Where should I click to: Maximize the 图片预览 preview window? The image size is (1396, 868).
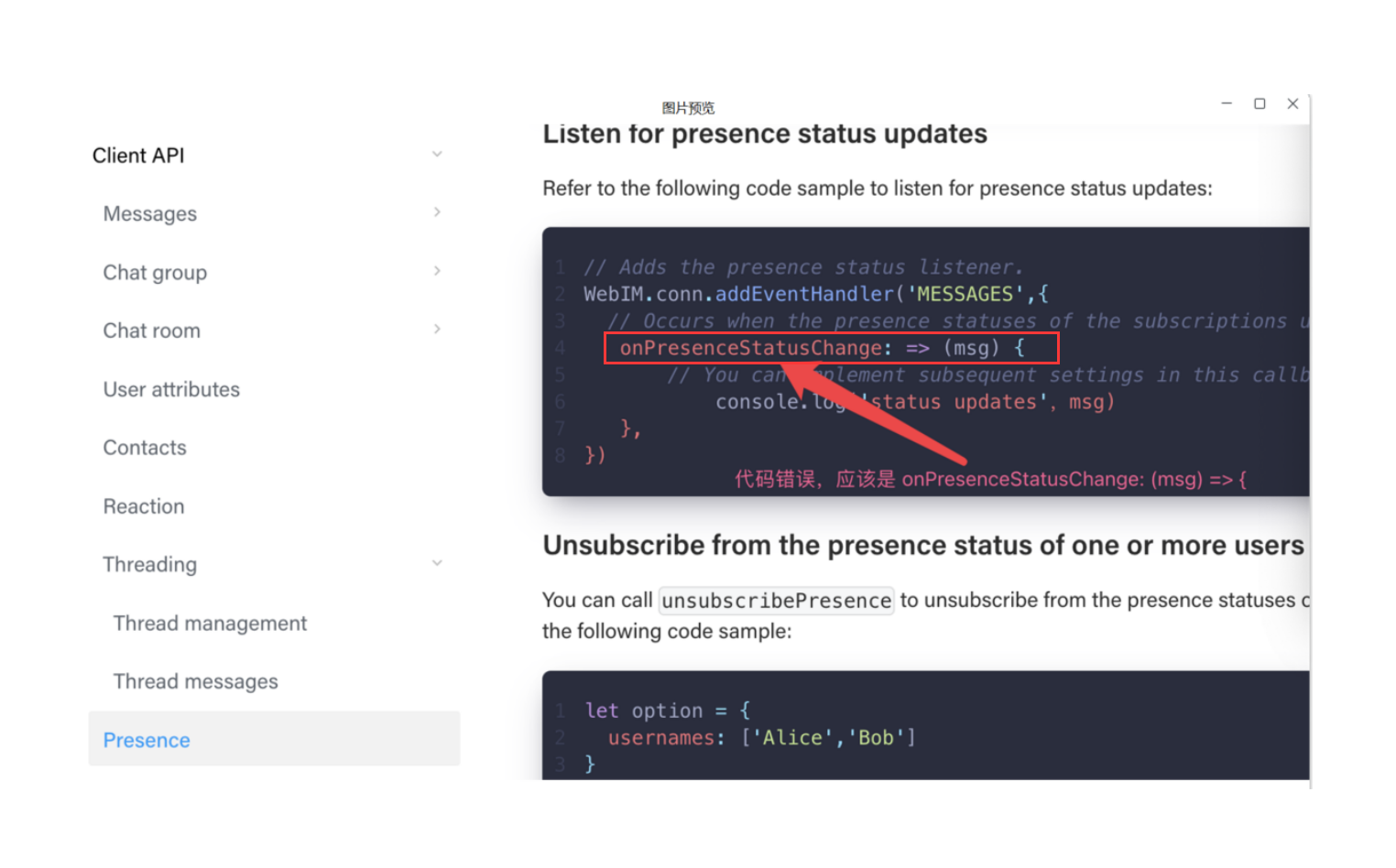point(1260,103)
